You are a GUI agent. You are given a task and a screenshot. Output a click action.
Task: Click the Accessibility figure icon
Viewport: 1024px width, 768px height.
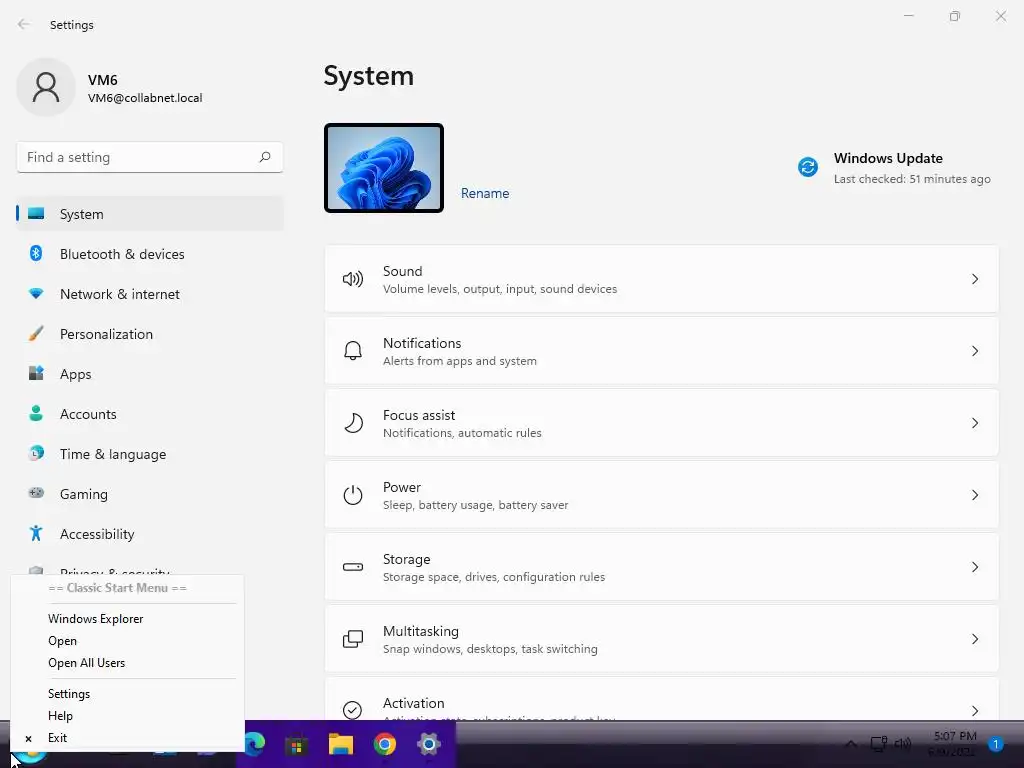(36, 534)
